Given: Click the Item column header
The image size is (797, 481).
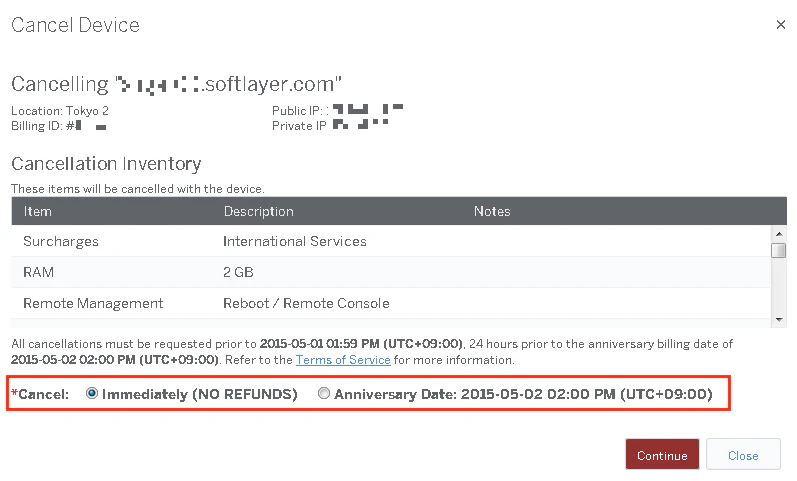Looking at the screenshot, I should [x=38, y=212].
